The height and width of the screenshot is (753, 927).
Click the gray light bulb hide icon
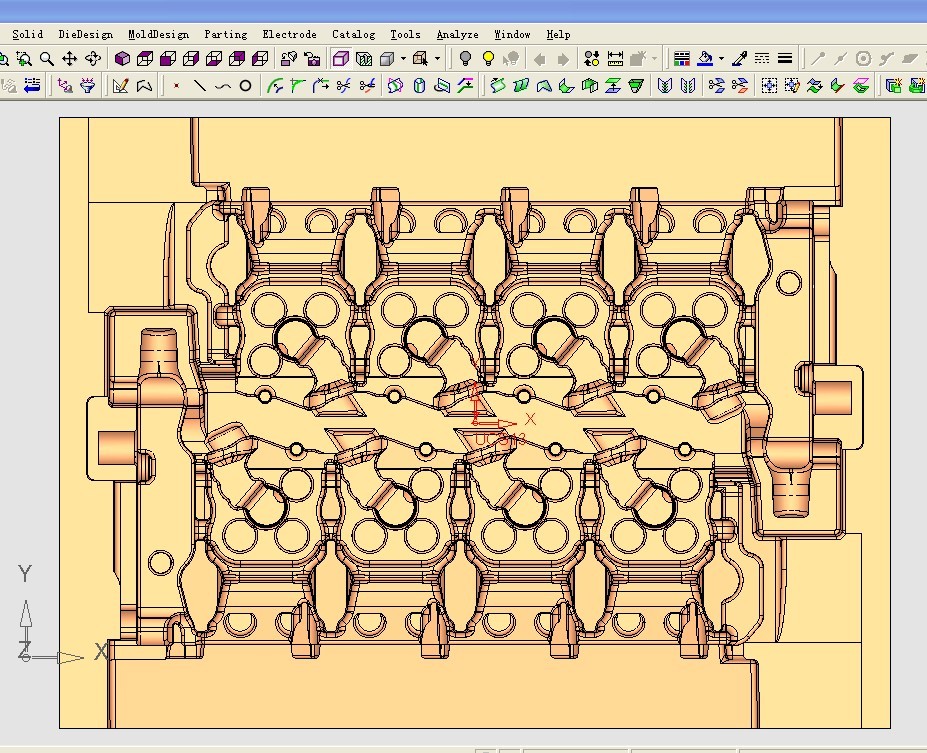[466, 59]
